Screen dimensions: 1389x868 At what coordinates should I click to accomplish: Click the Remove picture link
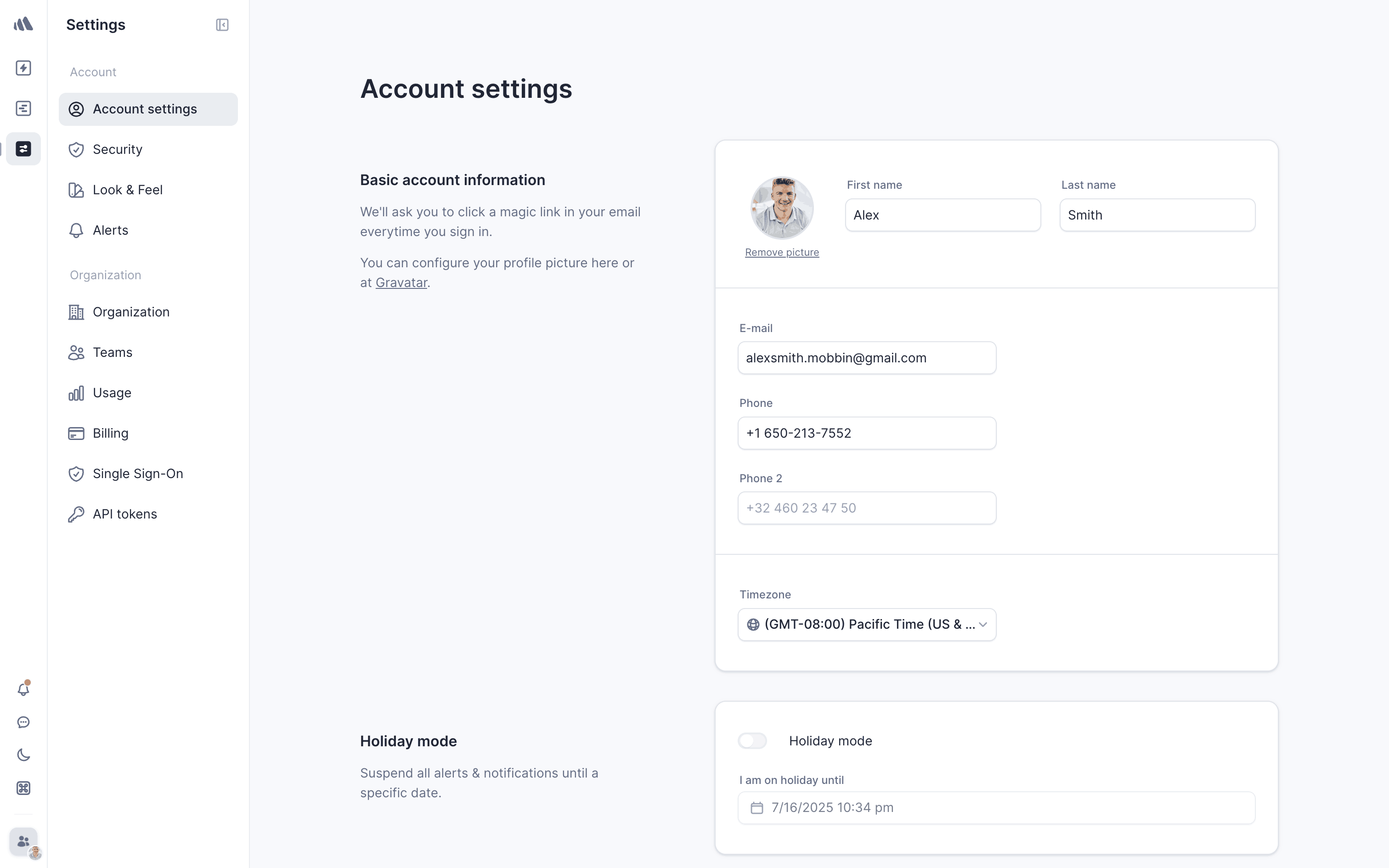pyautogui.click(x=782, y=253)
